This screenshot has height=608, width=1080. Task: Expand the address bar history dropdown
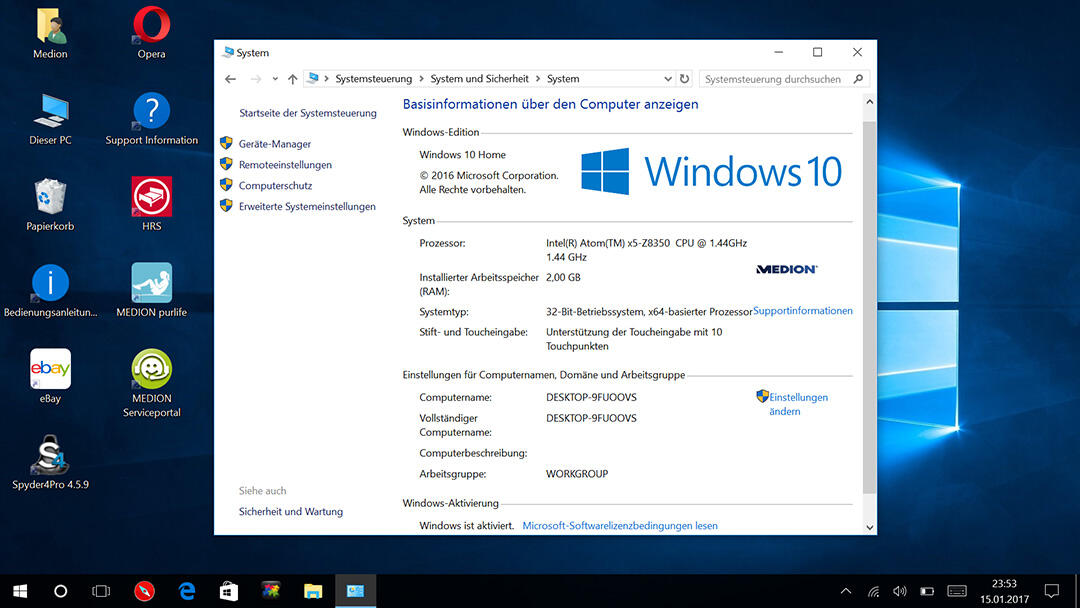668,79
